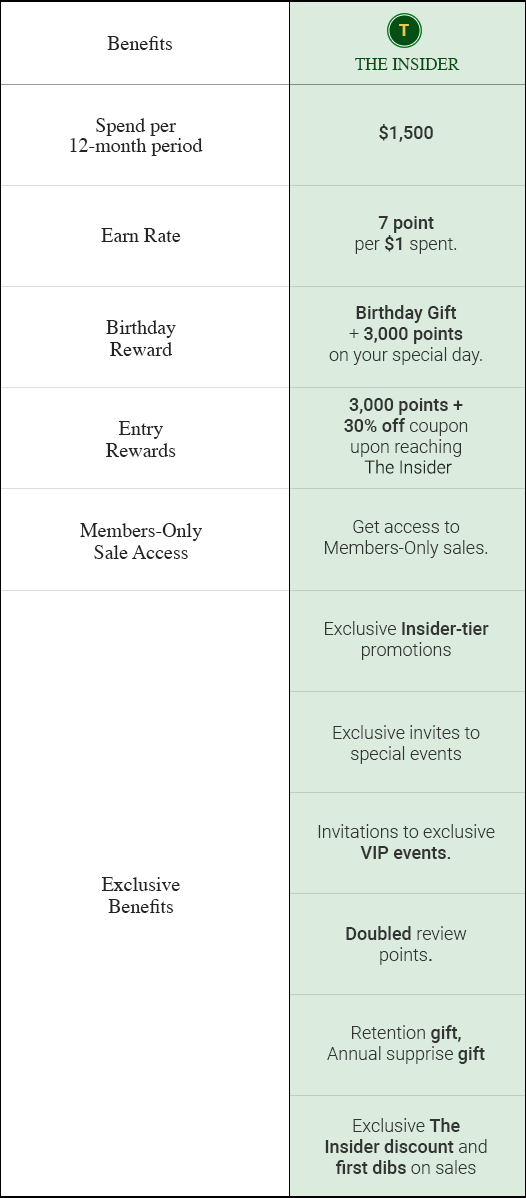This screenshot has height=1198, width=526.
Task: Click Spend per 12-month period label
Action: [136, 135]
